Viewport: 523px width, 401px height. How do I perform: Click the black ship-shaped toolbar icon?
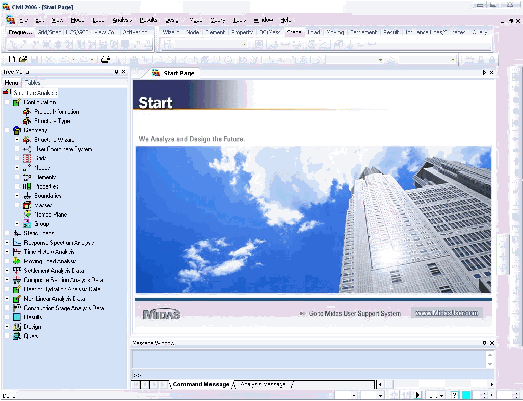(x=105, y=59)
